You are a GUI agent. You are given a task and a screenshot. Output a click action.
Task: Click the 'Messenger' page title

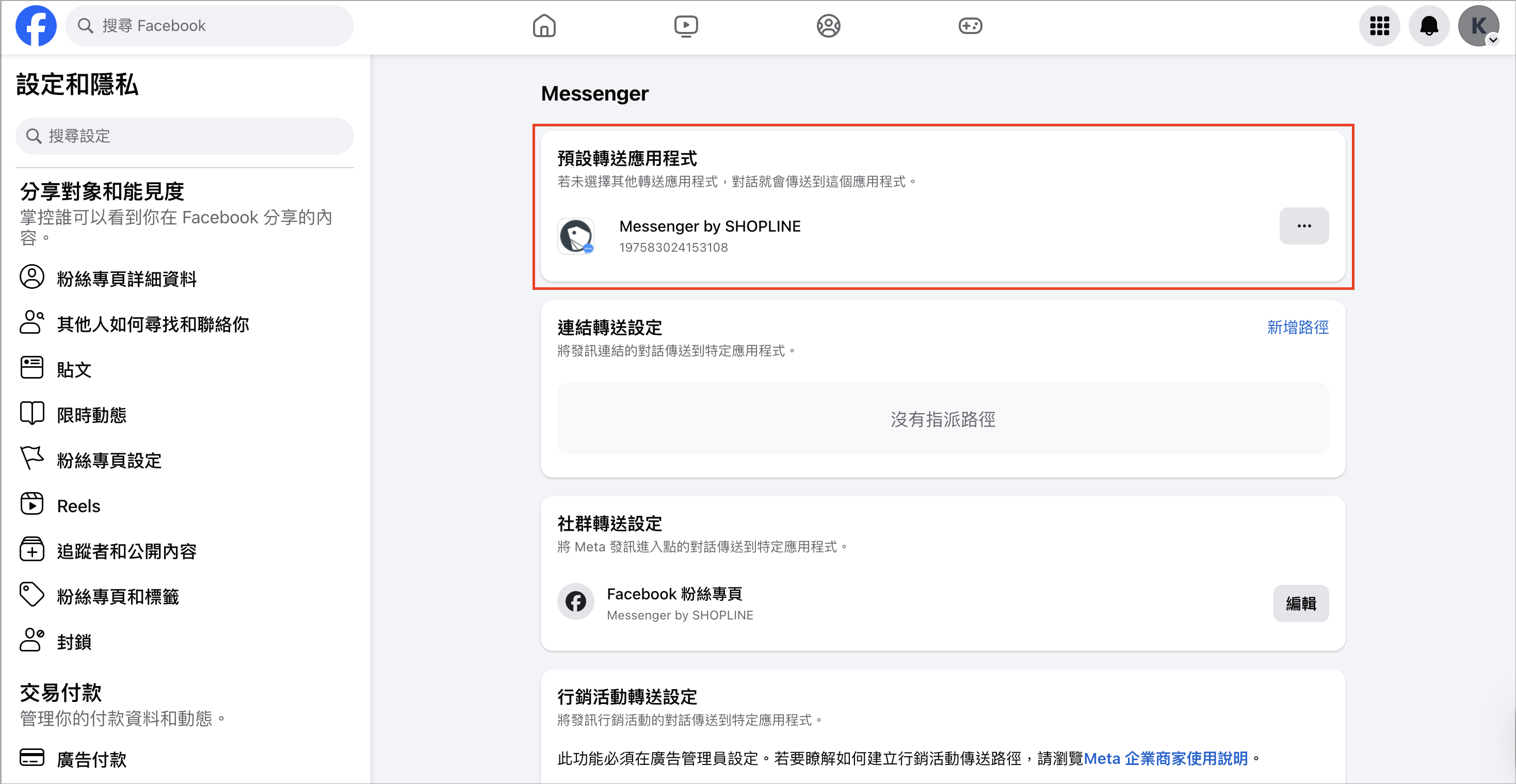pos(594,93)
